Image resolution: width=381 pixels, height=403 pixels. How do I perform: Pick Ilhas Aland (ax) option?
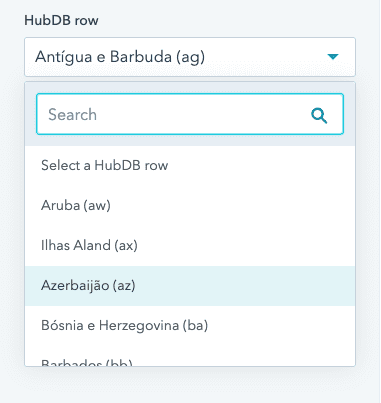[x=190, y=246]
